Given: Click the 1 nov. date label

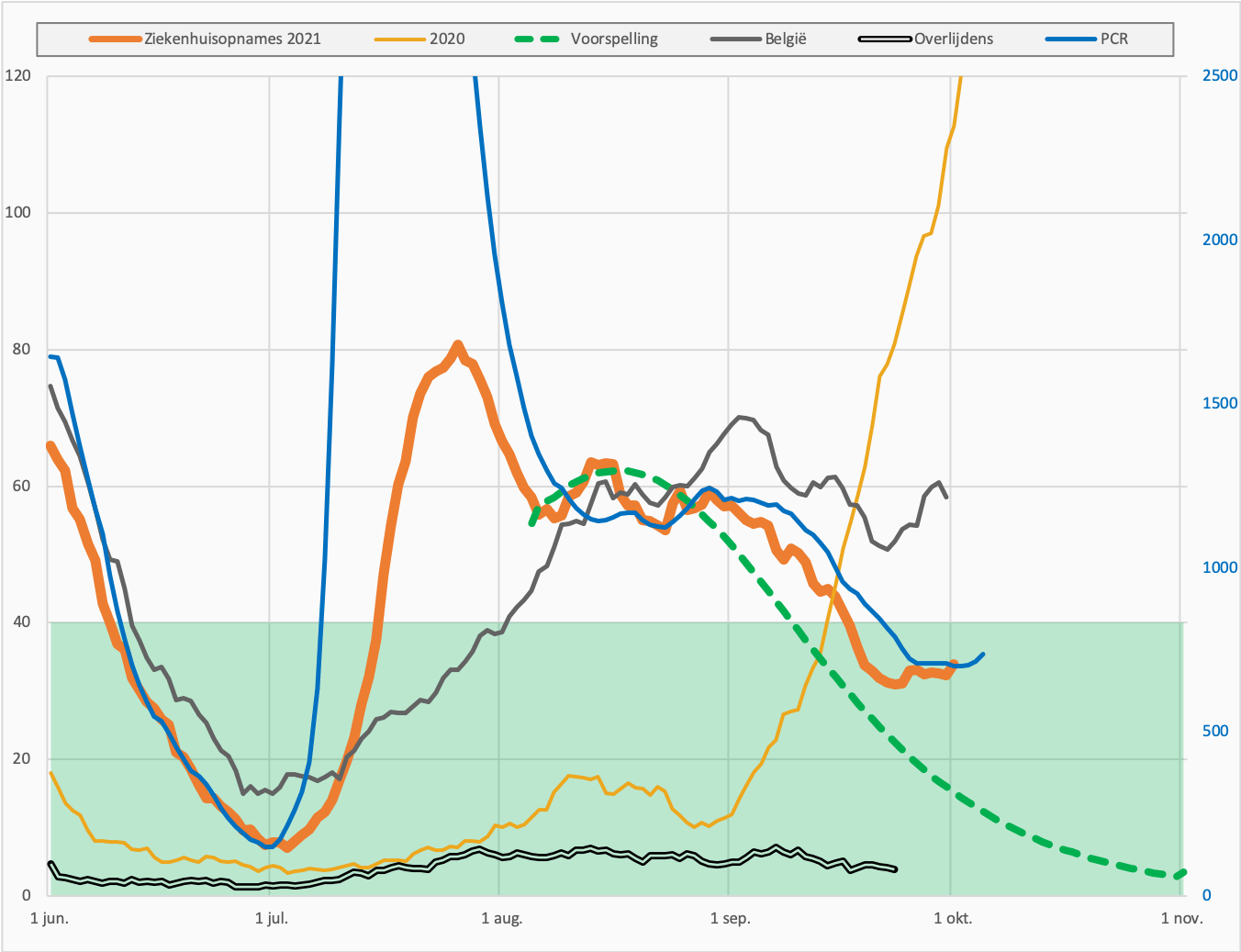Looking at the screenshot, I should [x=1181, y=918].
